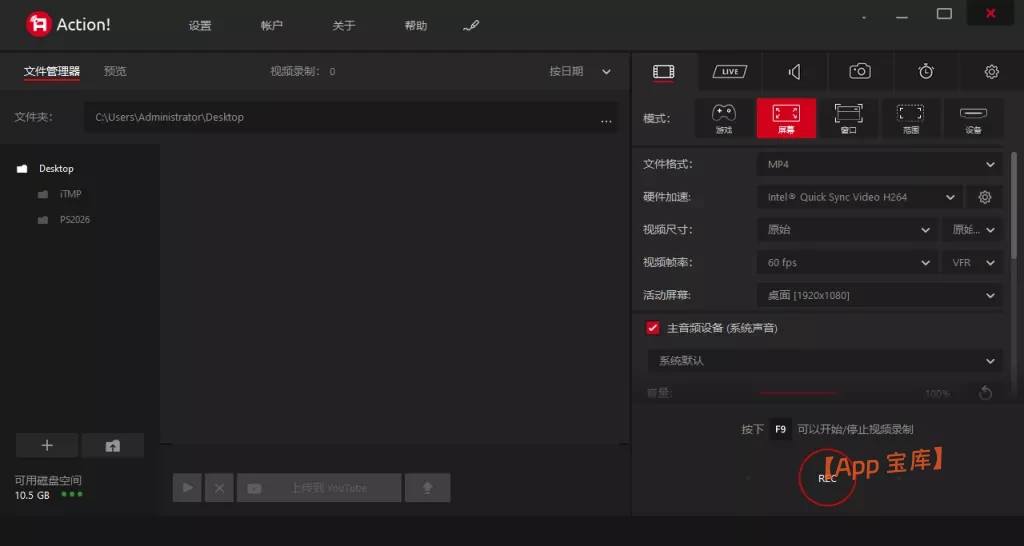
Task: Click the 视频录制: 0 counter text
Action: (303, 71)
